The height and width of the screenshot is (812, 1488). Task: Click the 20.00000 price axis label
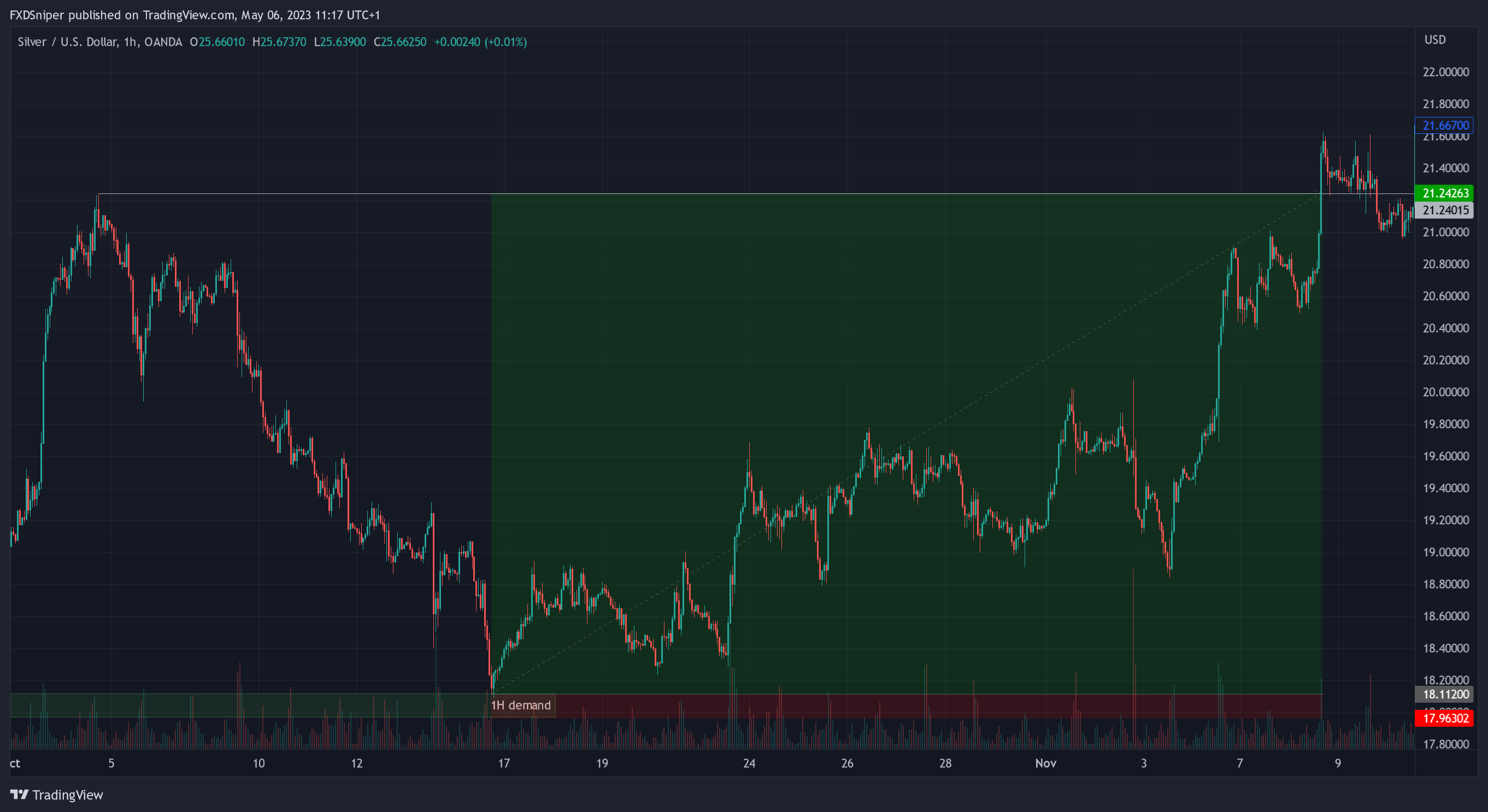pos(1445,392)
